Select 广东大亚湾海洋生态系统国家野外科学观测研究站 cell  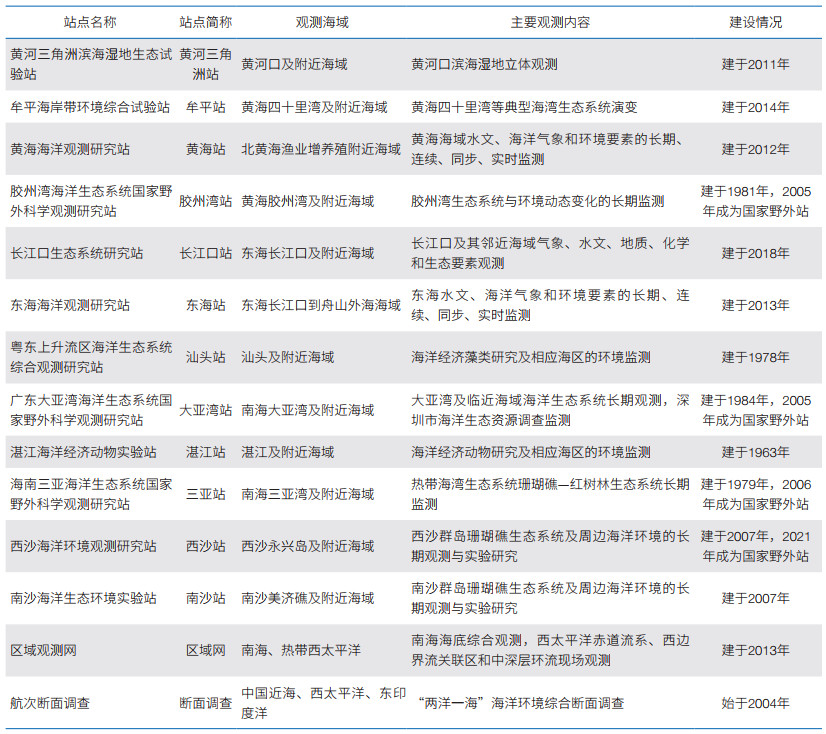click(x=91, y=410)
